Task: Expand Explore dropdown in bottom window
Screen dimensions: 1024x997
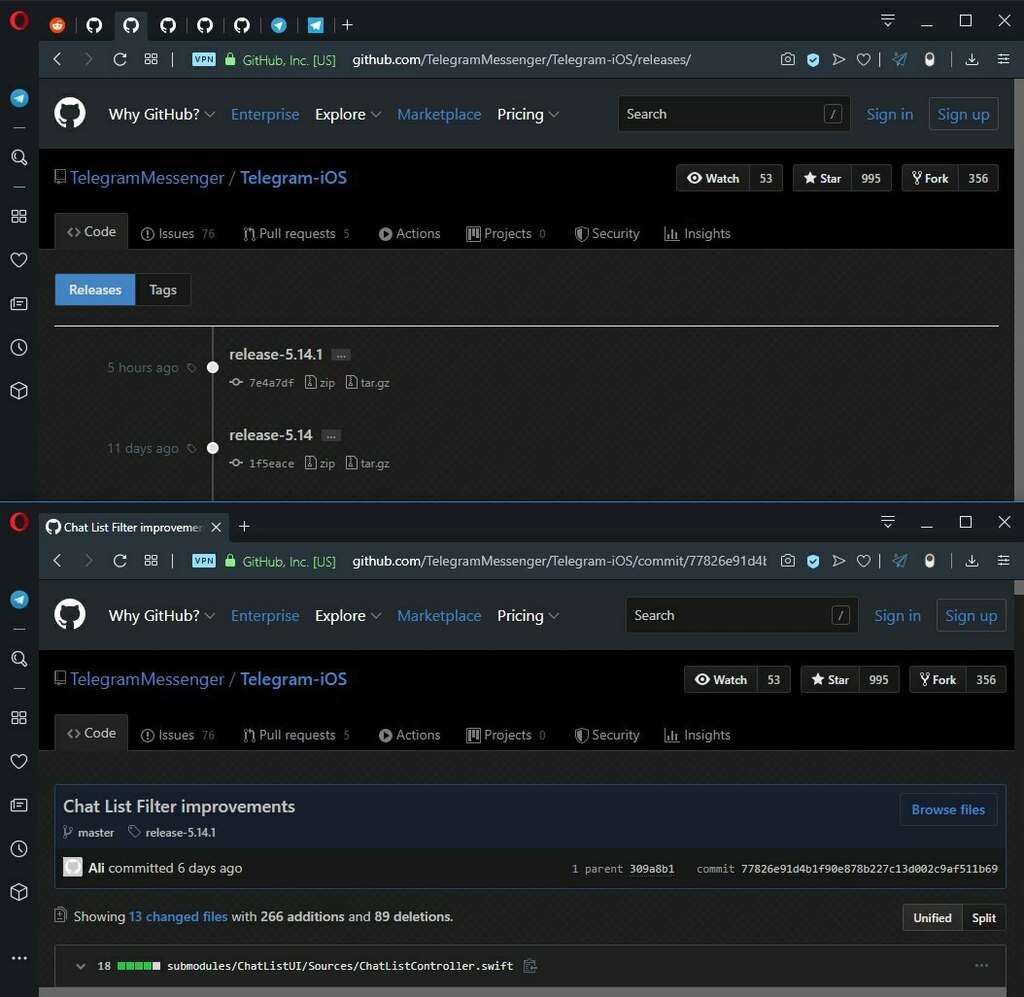Action: point(347,616)
